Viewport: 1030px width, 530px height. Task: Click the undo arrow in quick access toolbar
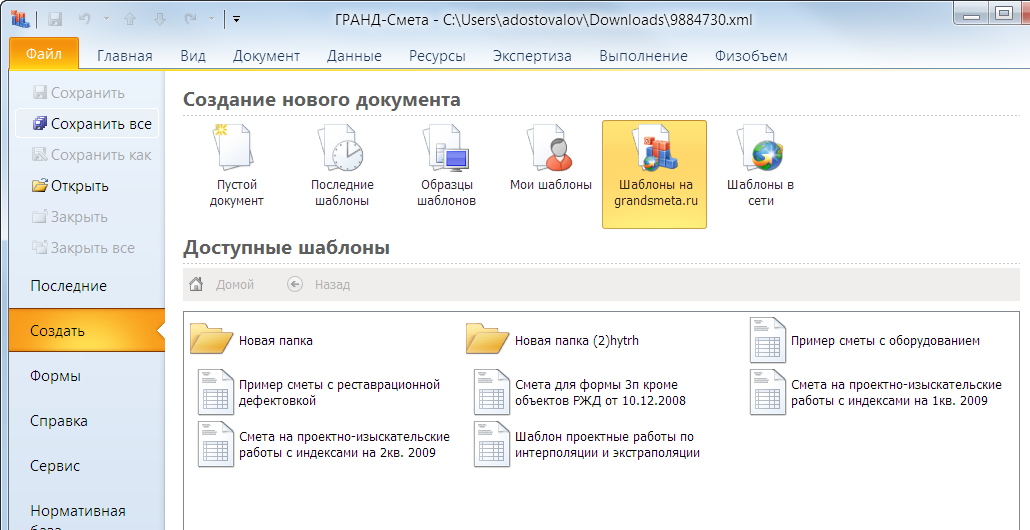(x=85, y=20)
